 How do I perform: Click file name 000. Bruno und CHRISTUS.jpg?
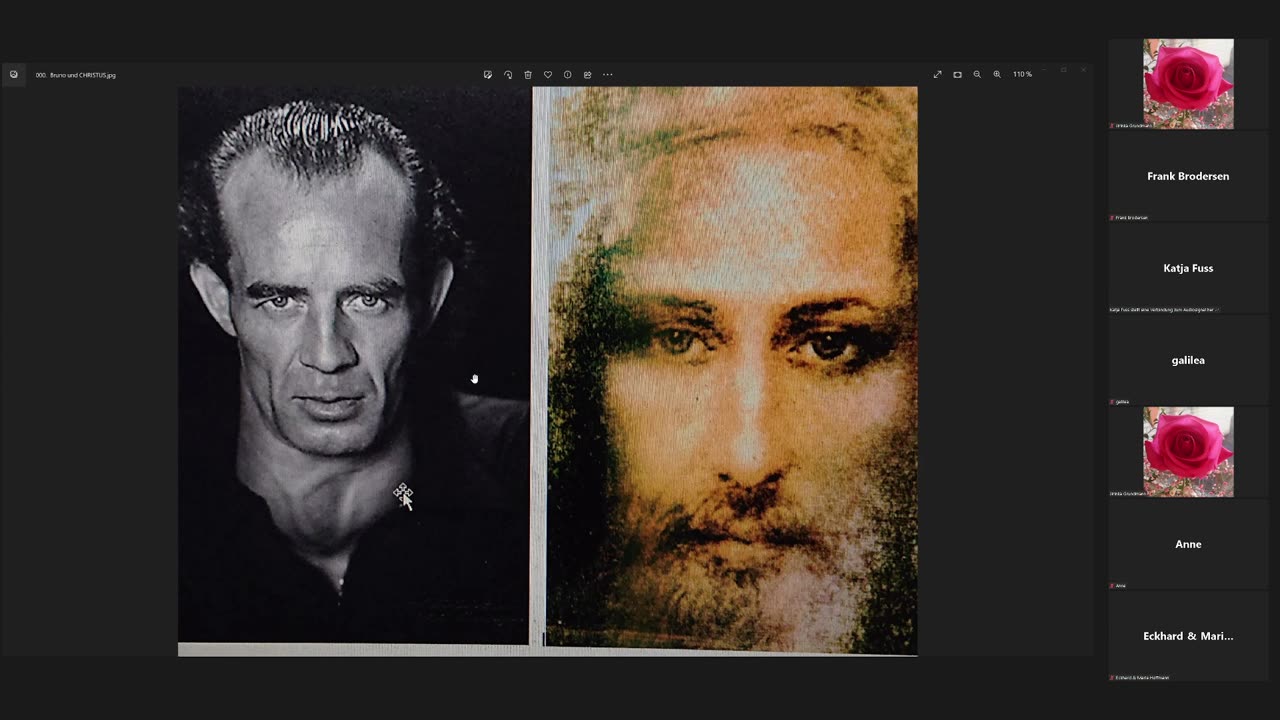click(x=75, y=75)
